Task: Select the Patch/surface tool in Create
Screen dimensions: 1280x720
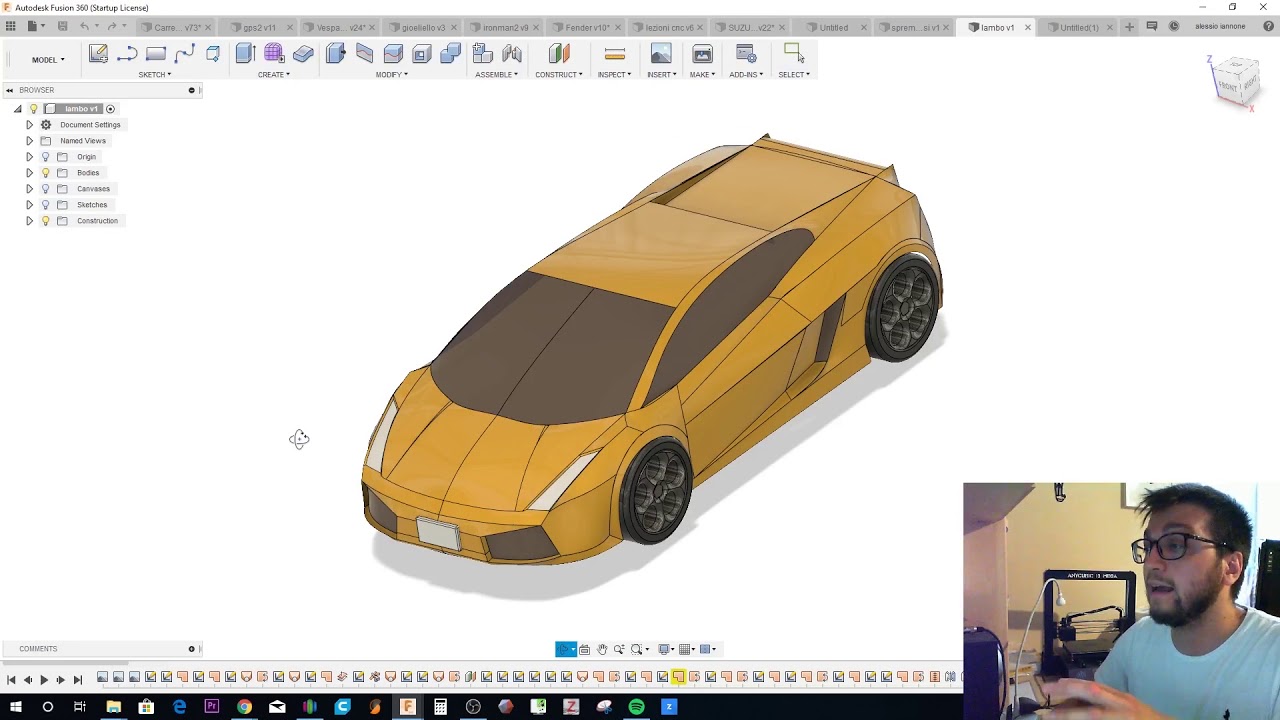Action: click(303, 54)
